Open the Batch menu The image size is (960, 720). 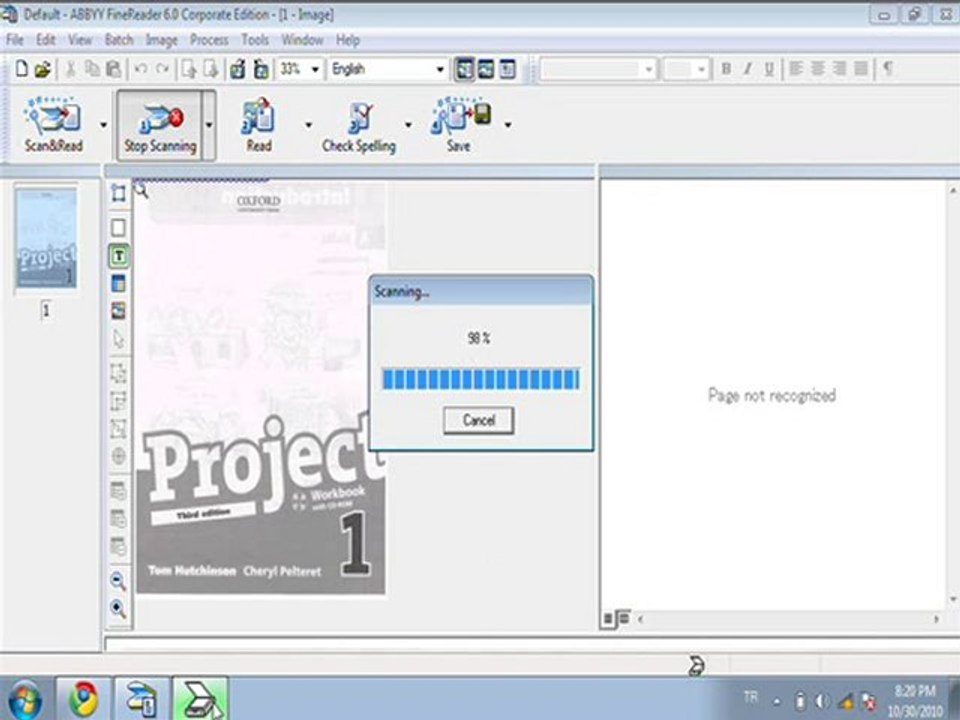coord(119,40)
